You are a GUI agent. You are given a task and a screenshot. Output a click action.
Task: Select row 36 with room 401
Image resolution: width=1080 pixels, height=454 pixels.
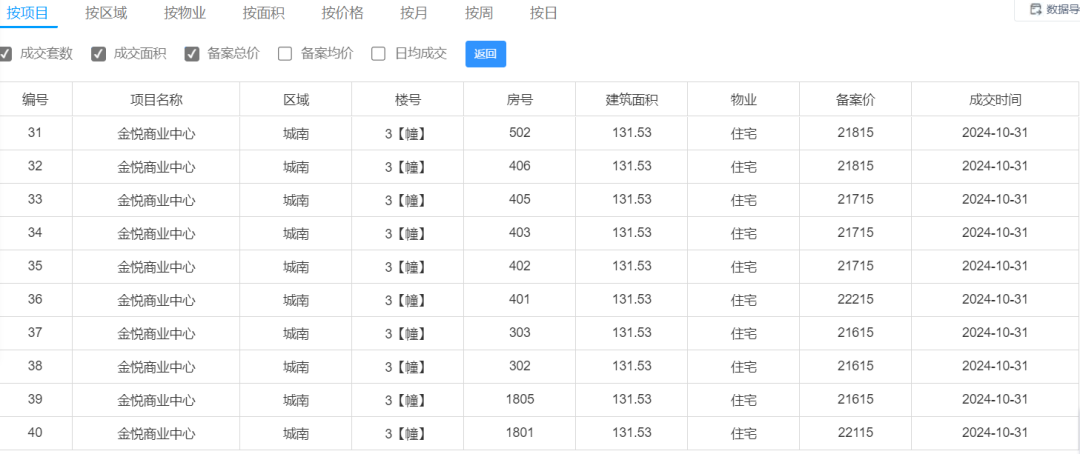coord(539,300)
